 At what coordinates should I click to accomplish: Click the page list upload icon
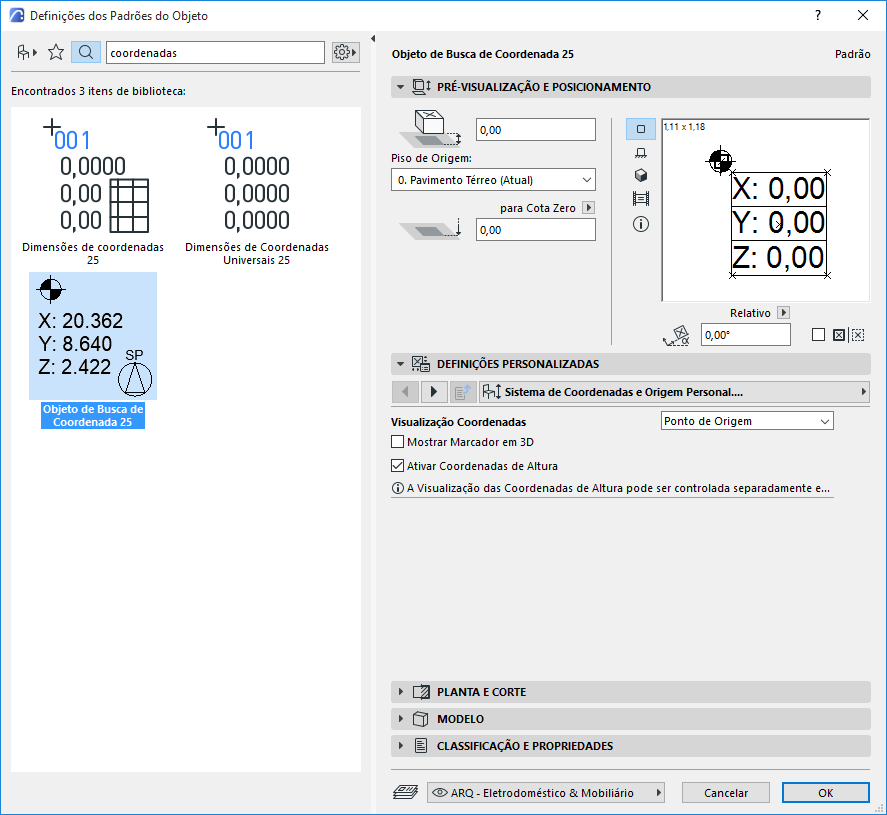(x=463, y=392)
